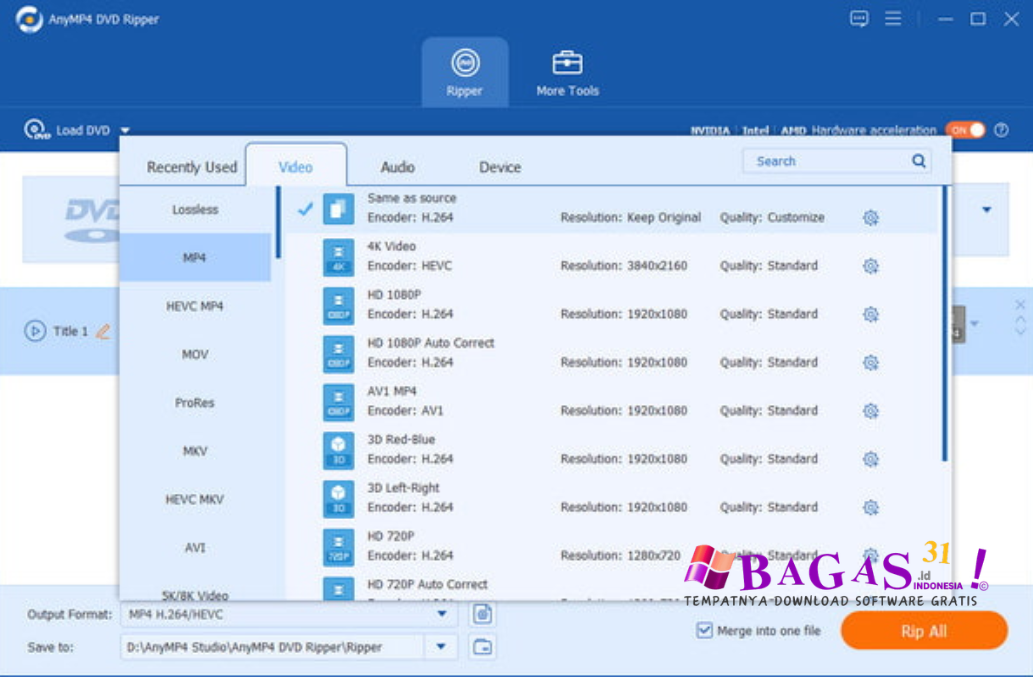Click the 3D Left-Right profile icon
This screenshot has height=677, width=1033.
click(x=339, y=499)
